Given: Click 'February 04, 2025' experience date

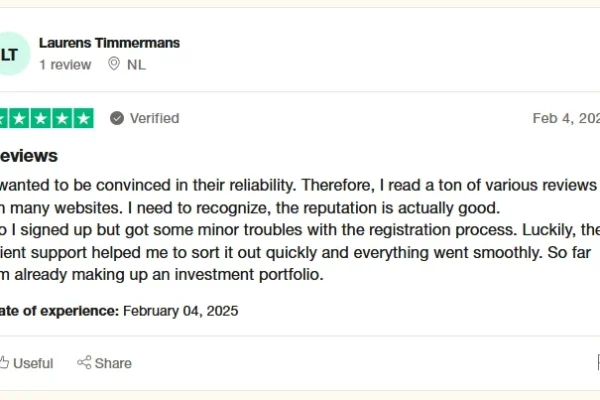Looking at the screenshot, I should (181, 311).
